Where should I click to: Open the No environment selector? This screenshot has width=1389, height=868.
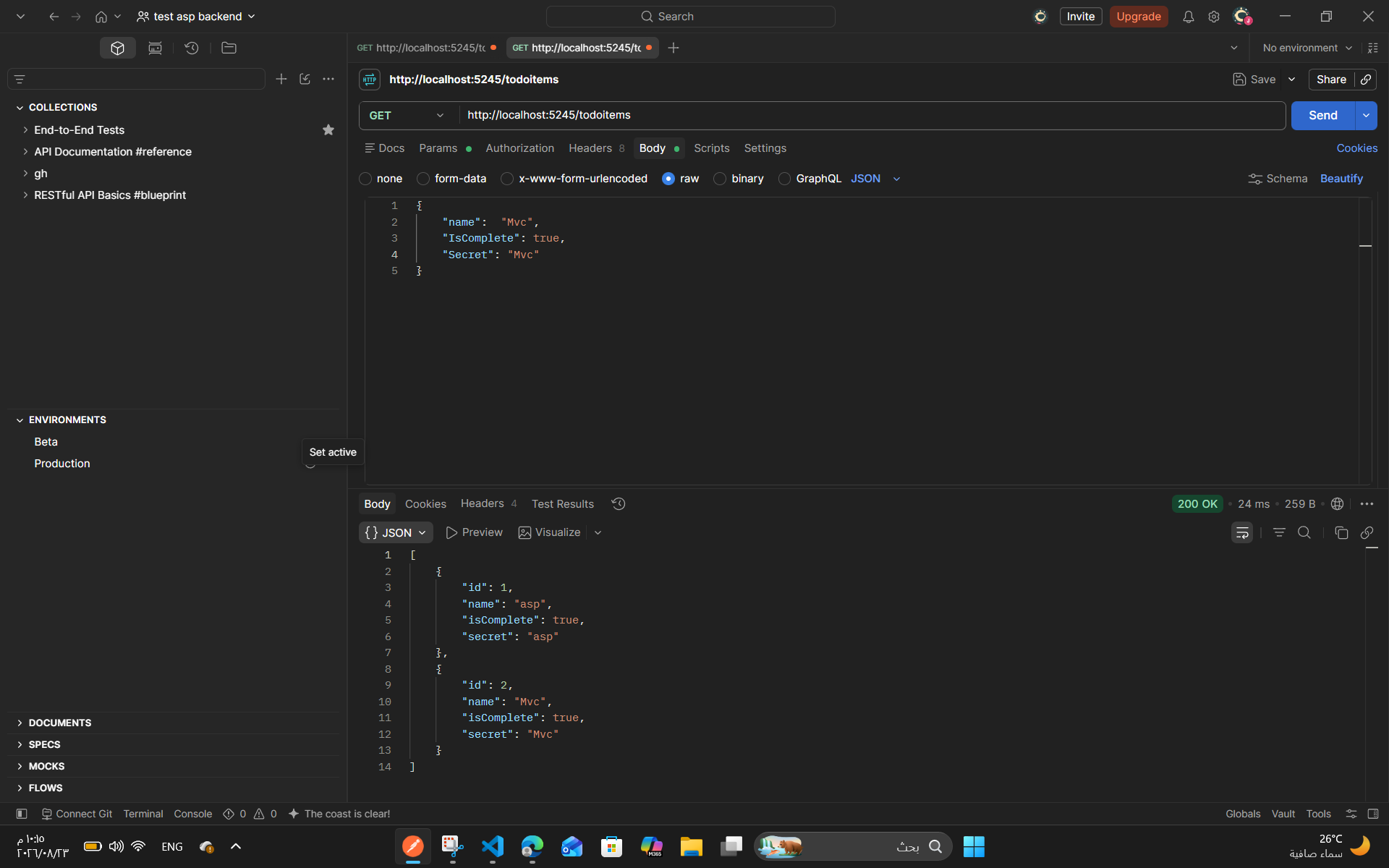[1307, 48]
